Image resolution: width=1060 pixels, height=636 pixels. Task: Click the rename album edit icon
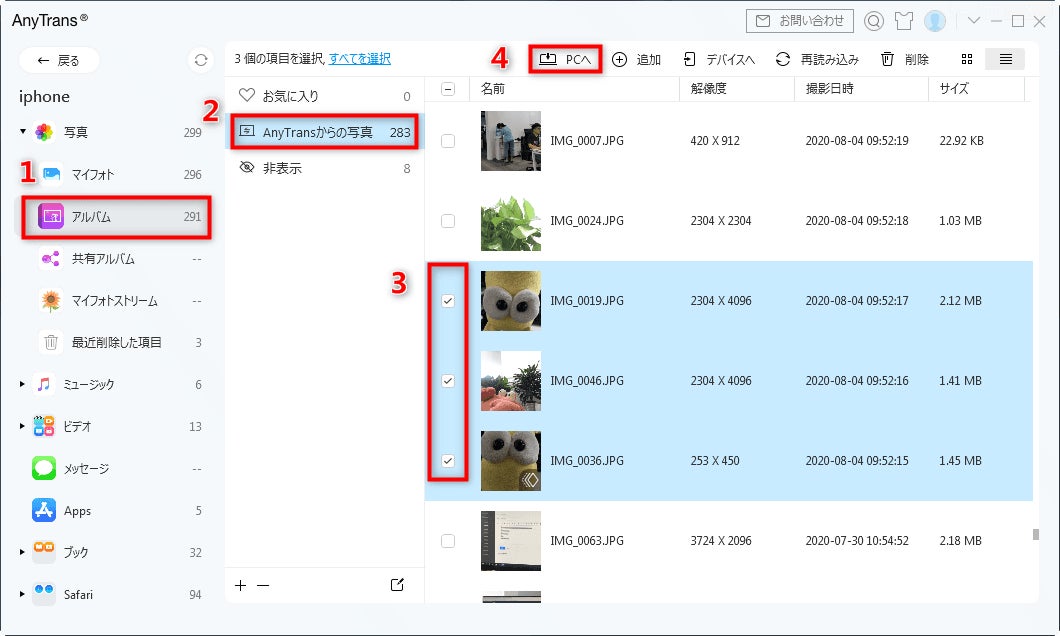click(x=397, y=585)
